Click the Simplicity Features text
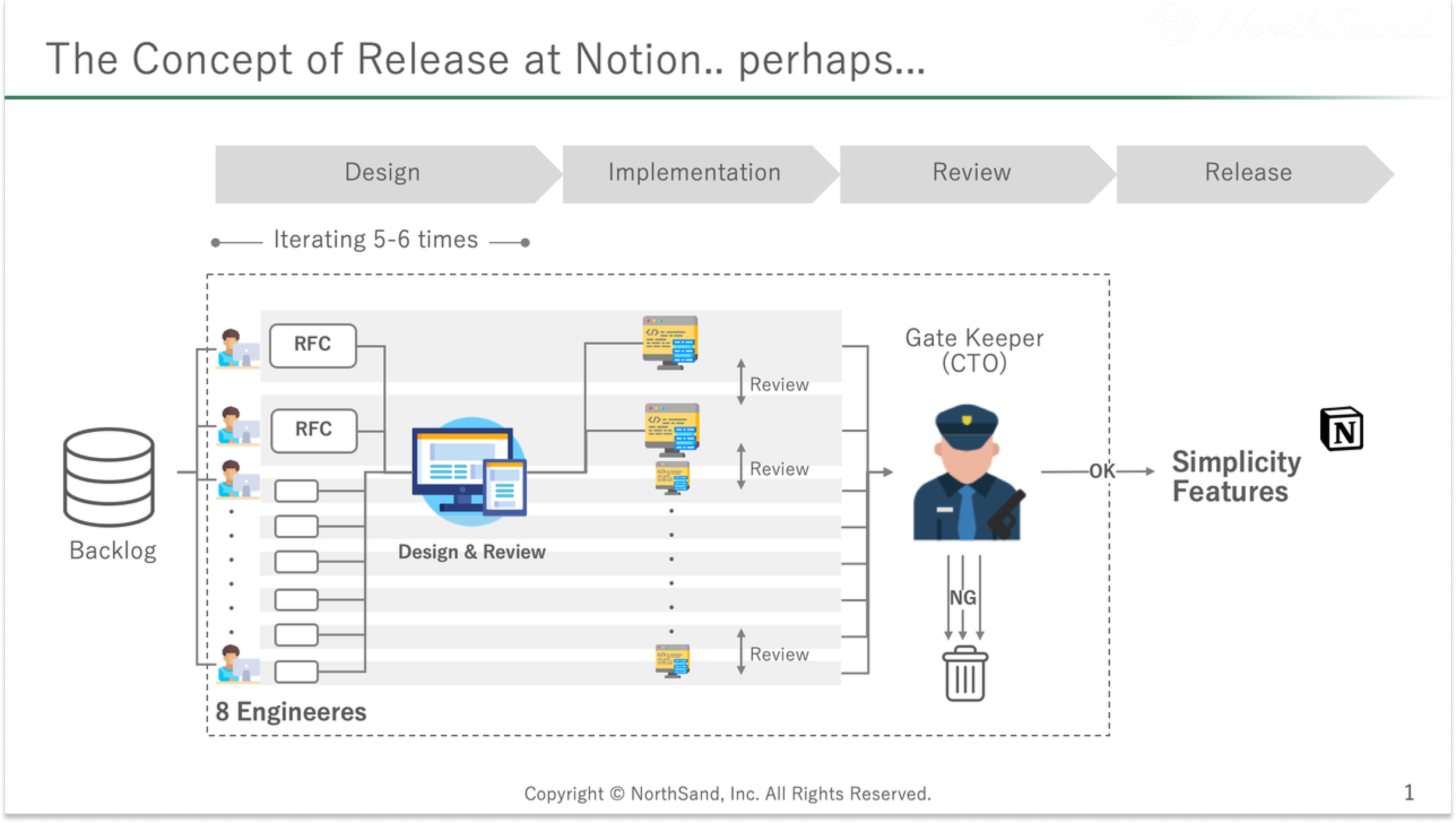This screenshot has width=1456, height=823. tap(1235, 476)
